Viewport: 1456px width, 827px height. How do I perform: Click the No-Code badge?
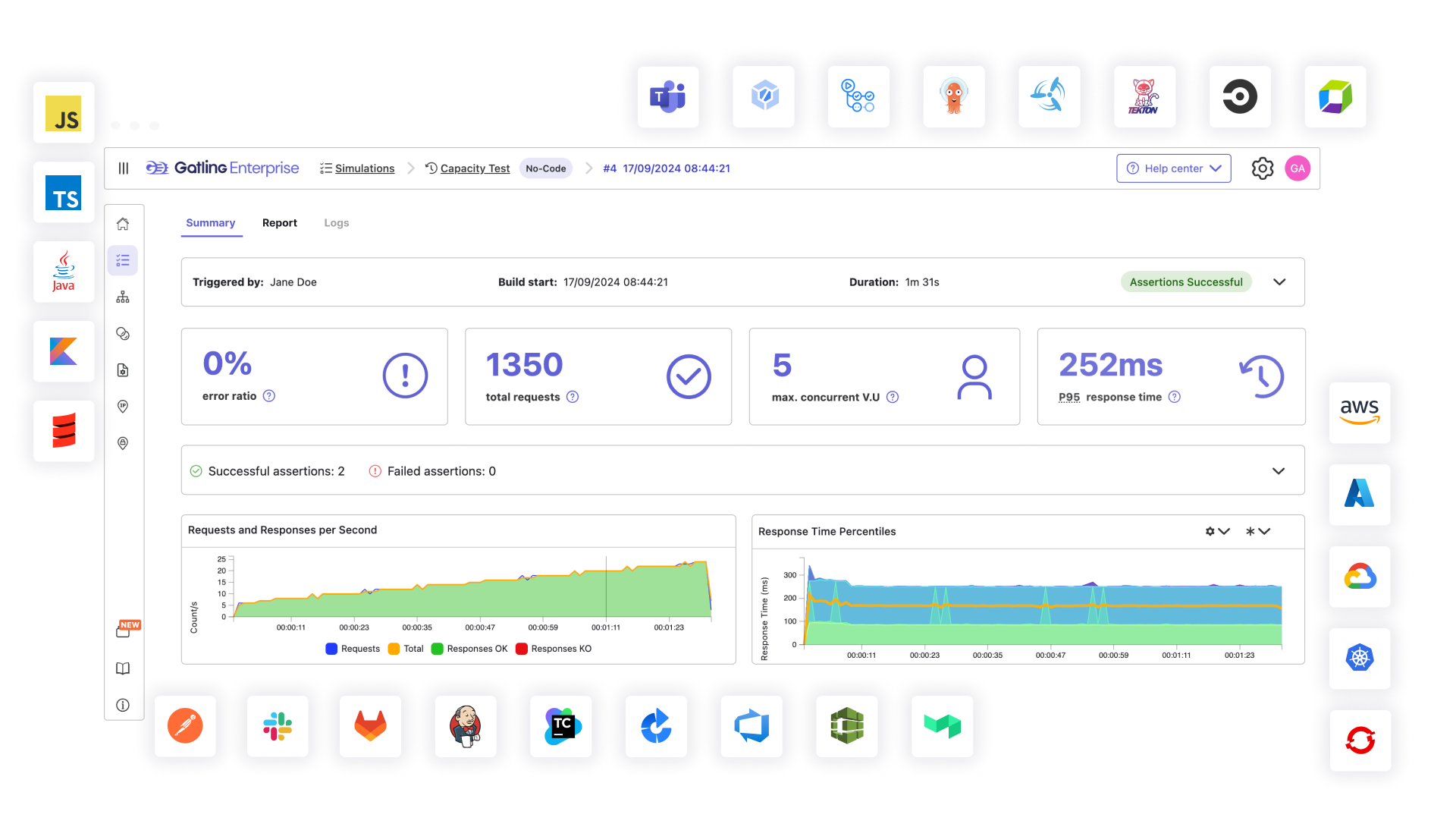[546, 168]
